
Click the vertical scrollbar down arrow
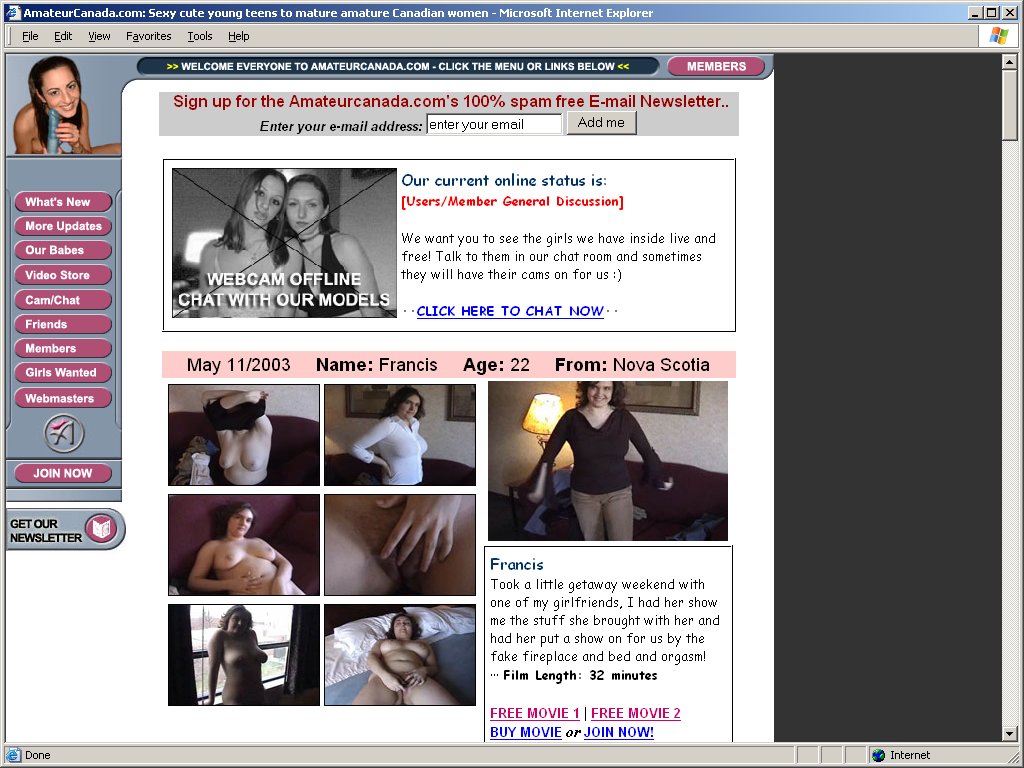pos(1010,734)
